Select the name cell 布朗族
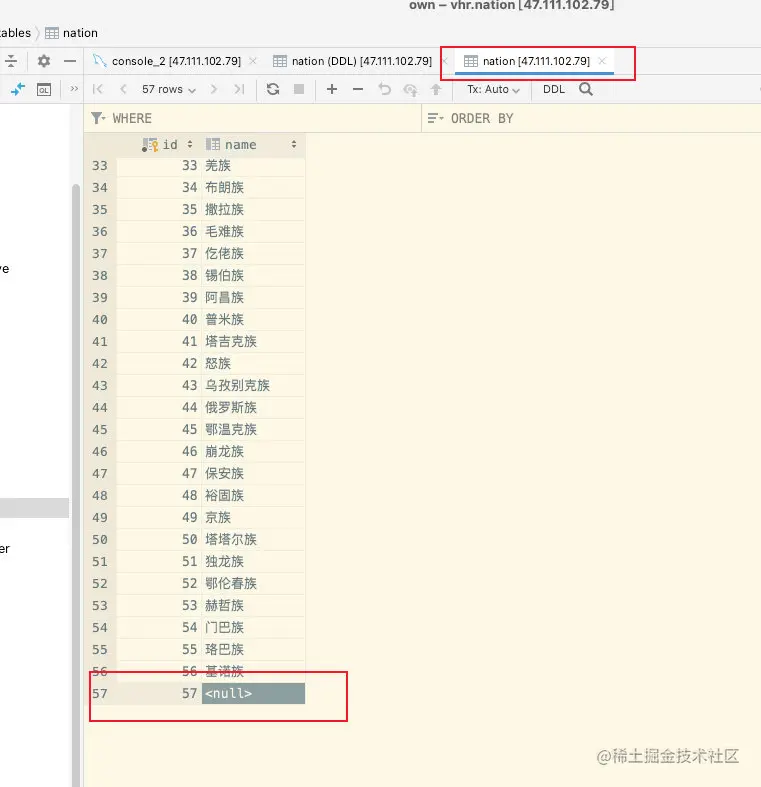 253,187
